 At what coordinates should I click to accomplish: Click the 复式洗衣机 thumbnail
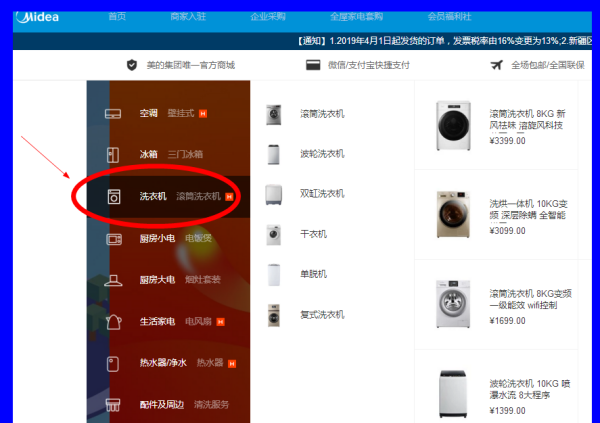pos(274,315)
